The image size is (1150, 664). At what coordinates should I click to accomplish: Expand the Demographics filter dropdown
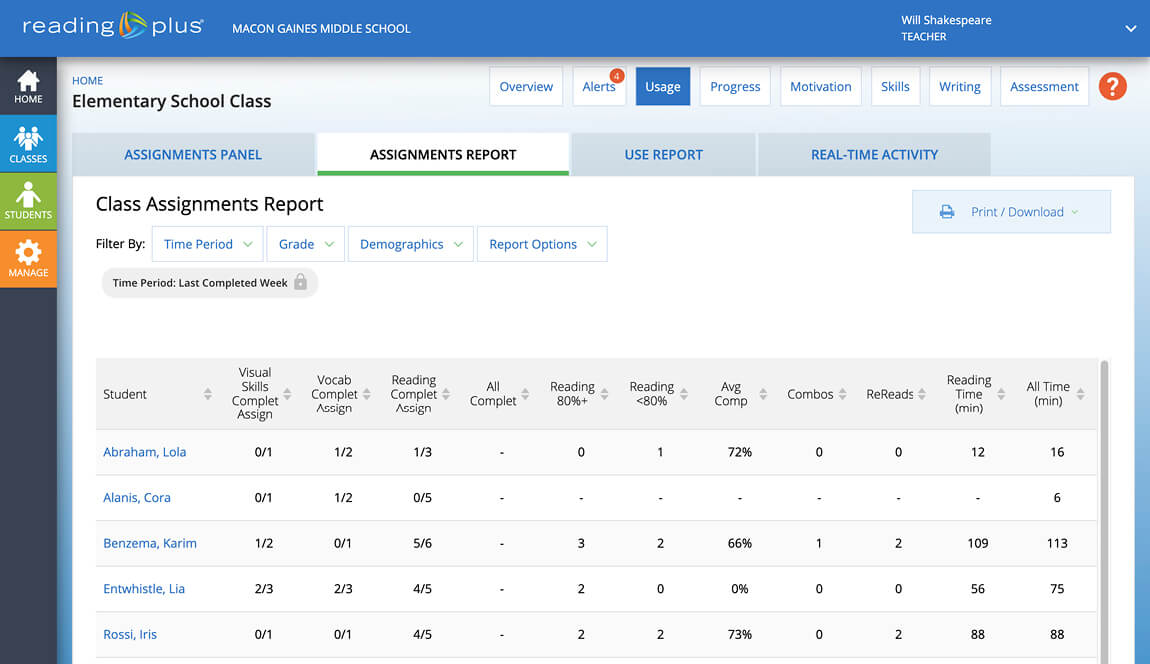[410, 244]
